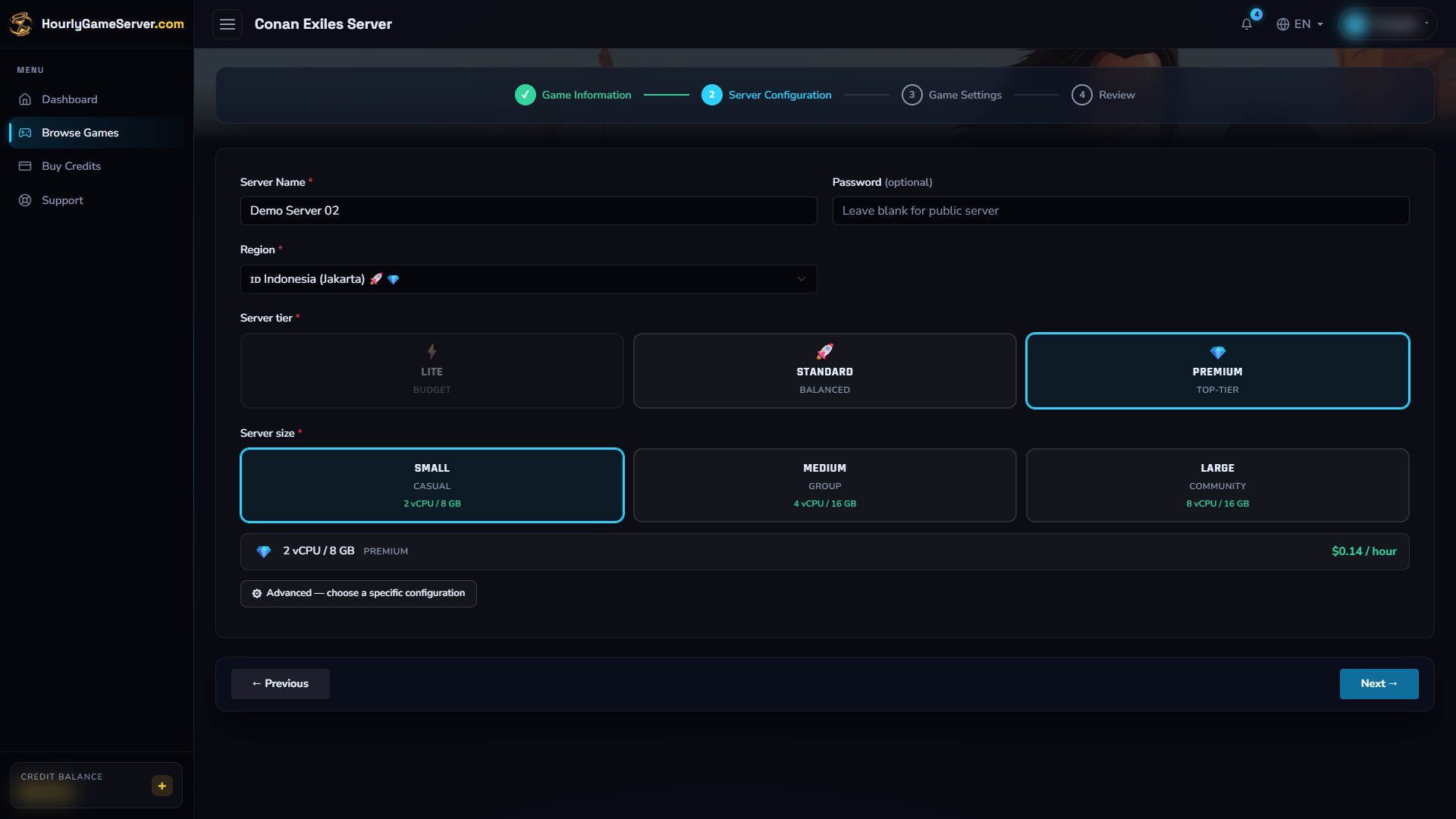Choose the Small casual server size
Viewport: 1456px width, 819px height.
[431, 485]
